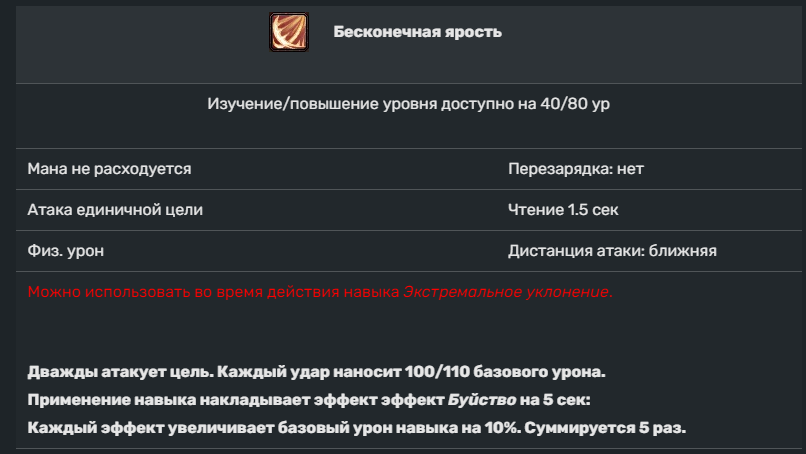This screenshot has height=454, width=806.
Task: Click the 'Каждый эффект увеличивает' sentence
Action: pyautogui.click(x=140, y=427)
